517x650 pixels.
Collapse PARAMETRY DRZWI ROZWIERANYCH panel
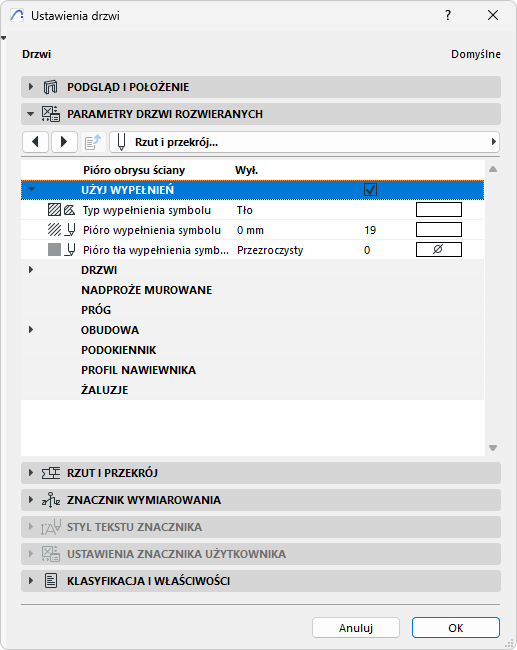[x=31, y=114]
